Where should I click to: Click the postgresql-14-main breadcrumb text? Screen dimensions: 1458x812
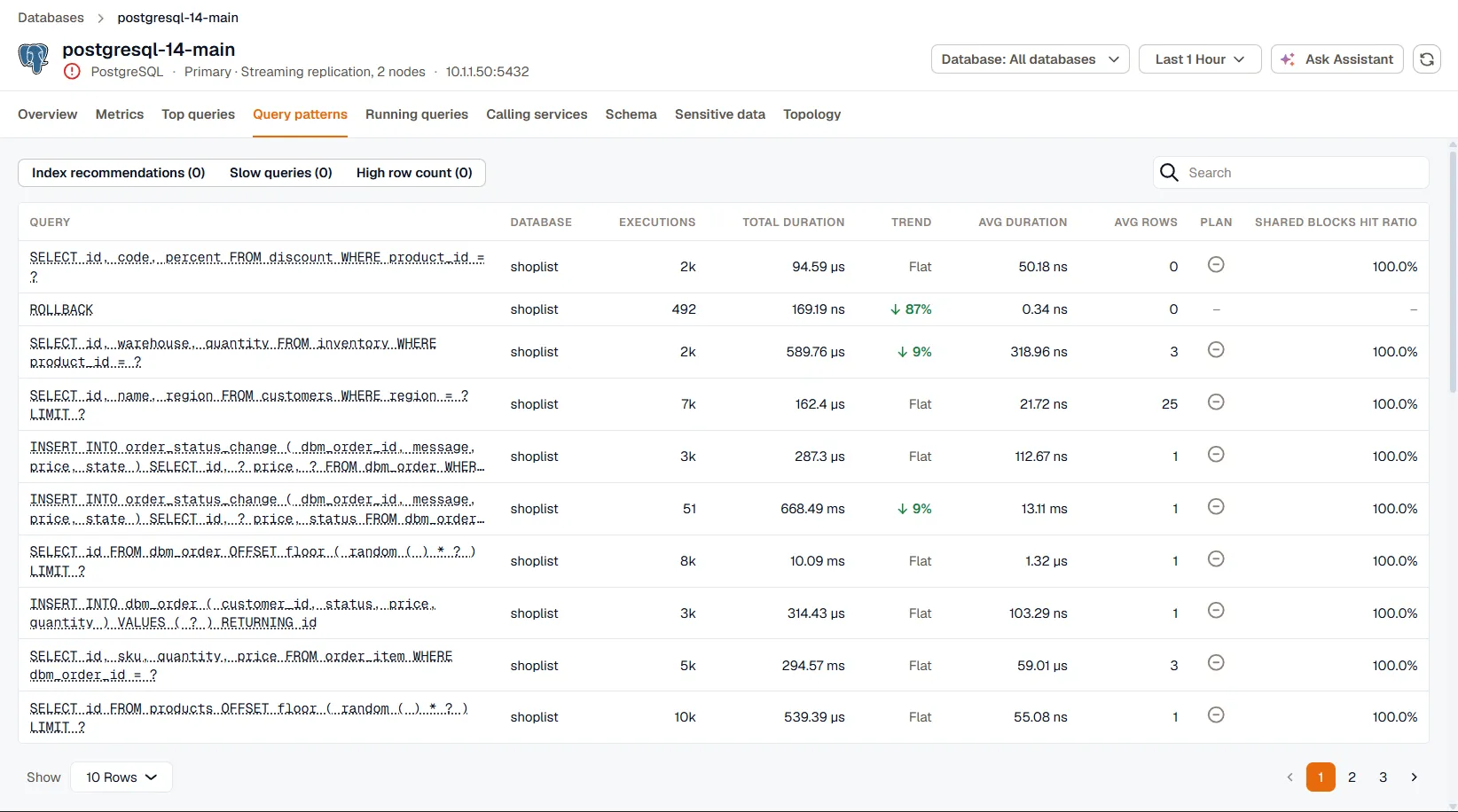[x=178, y=18]
